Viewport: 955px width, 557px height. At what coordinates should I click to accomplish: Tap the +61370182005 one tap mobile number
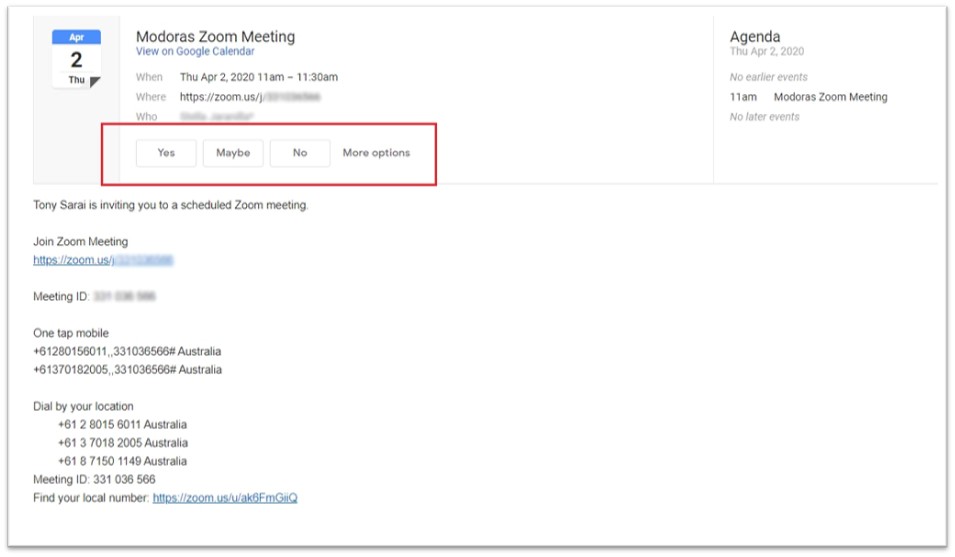[127, 370]
